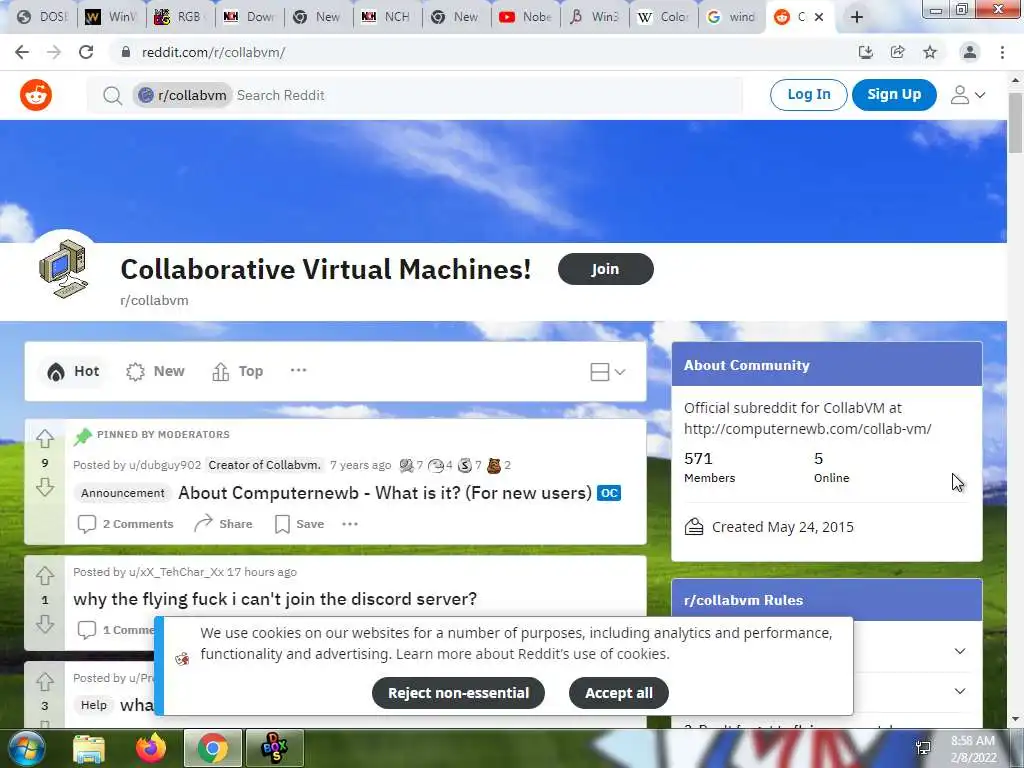Screen dimensions: 1024x768
Task: Go back using browser back arrow
Action: point(22,52)
